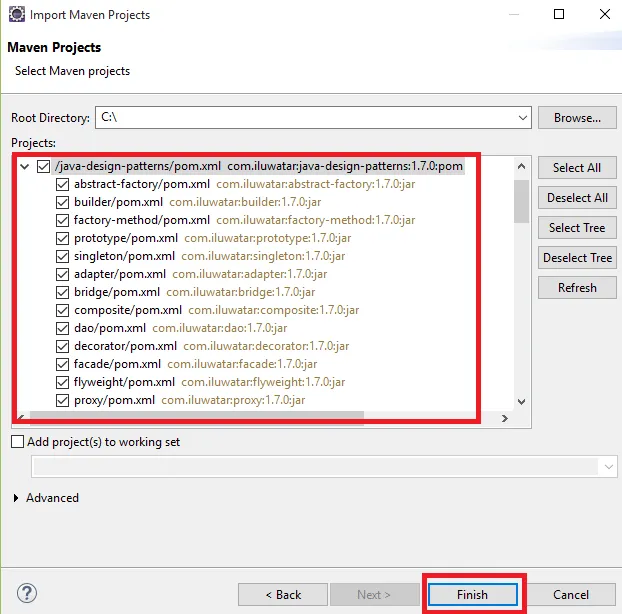Toggle flyweight/pom.xml checkbox

coord(62,382)
